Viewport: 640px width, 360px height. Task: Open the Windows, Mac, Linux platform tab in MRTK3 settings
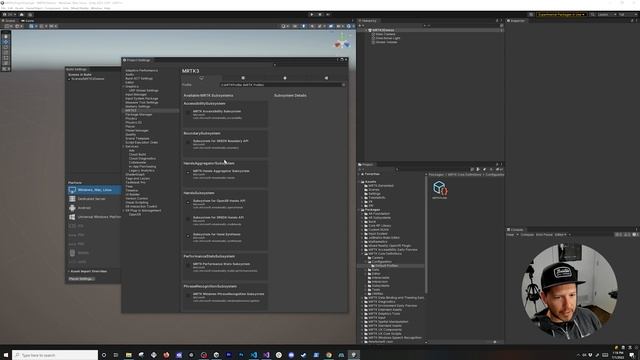[x=202, y=78]
